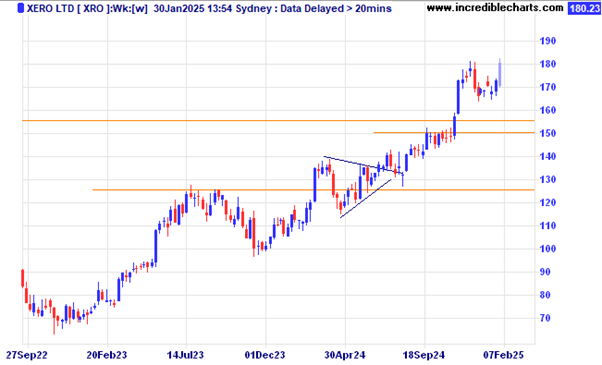Select the lower ascending triangle trendline
This screenshot has height=365, width=602.
[366, 198]
